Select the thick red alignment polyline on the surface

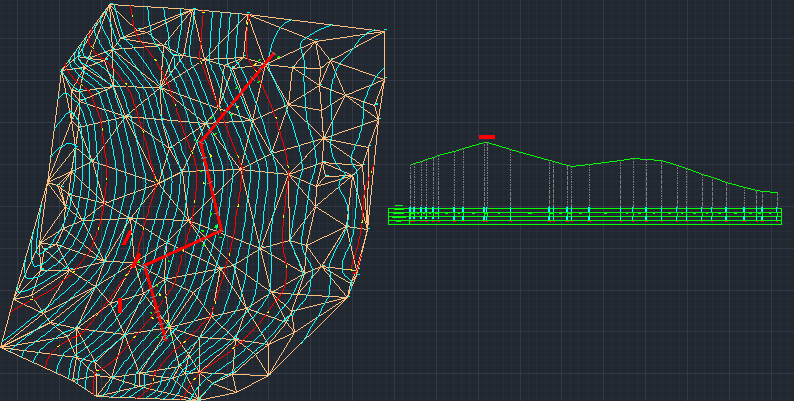[210, 187]
